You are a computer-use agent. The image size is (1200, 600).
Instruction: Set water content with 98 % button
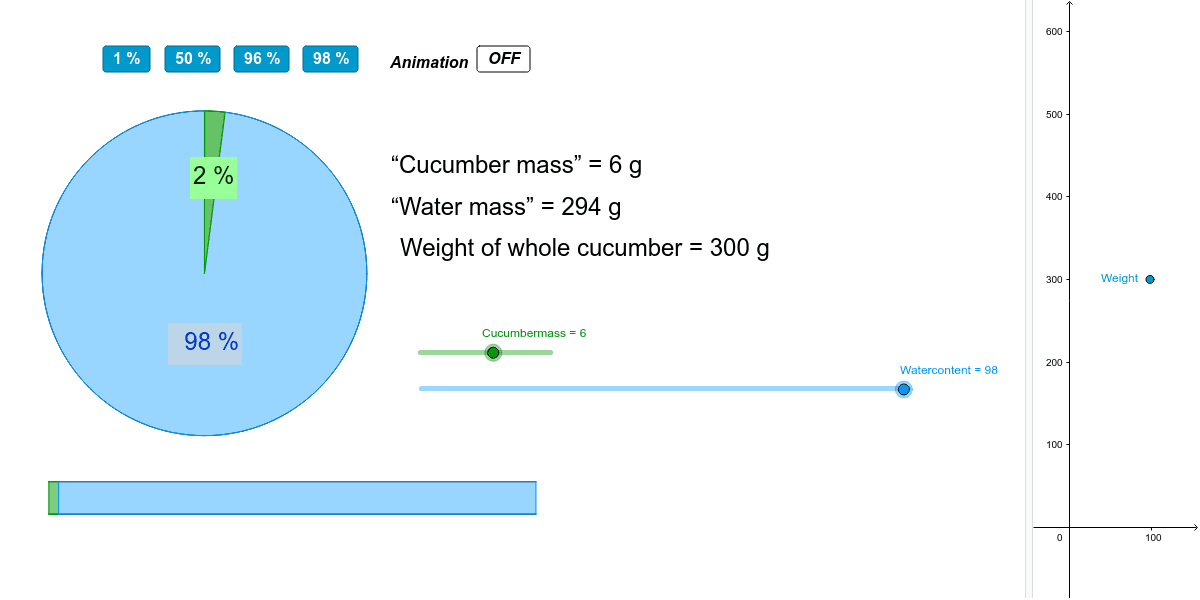[x=330, y=59]
